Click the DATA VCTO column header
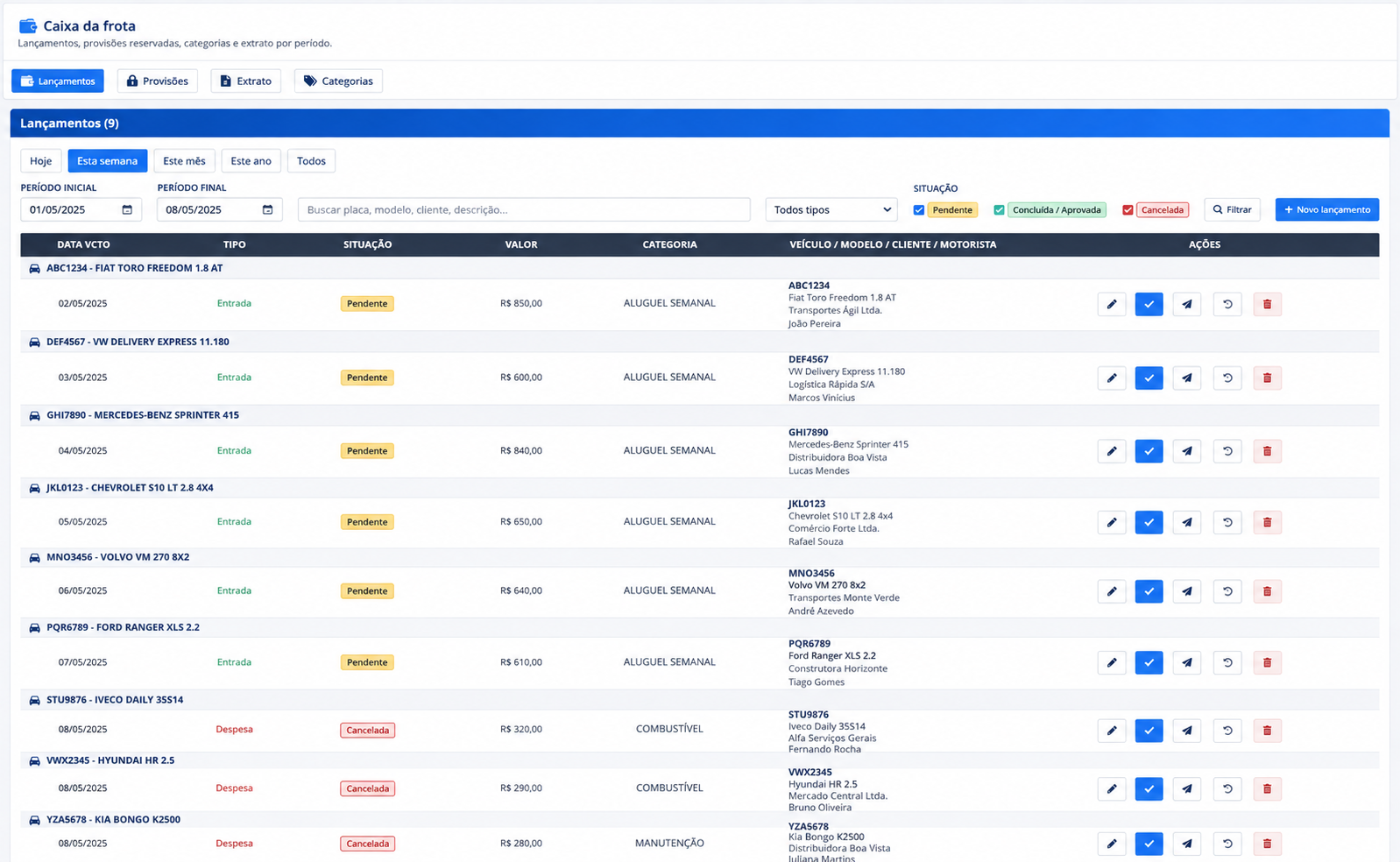Screen dimensions: 1400x862 pos(83,244)
